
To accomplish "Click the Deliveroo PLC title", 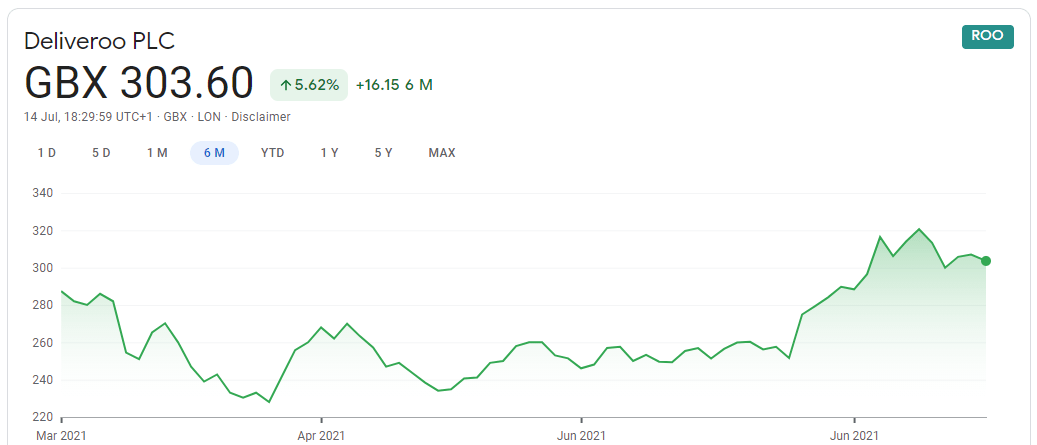I will point(99,41).
